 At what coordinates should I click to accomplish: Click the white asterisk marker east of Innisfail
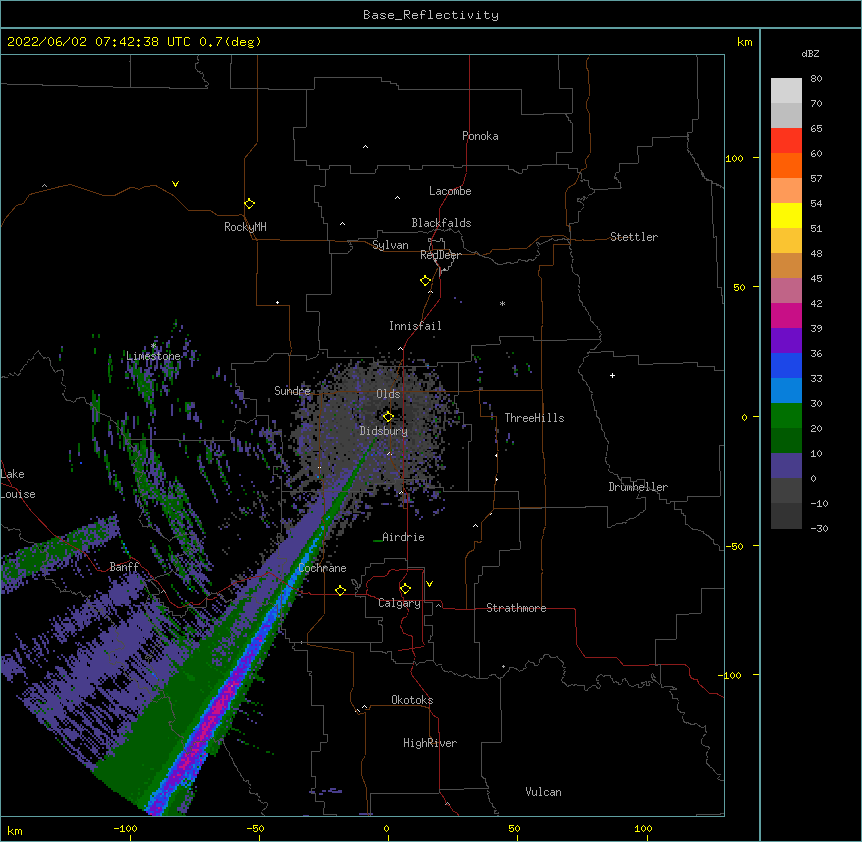[x=502, y=303]
